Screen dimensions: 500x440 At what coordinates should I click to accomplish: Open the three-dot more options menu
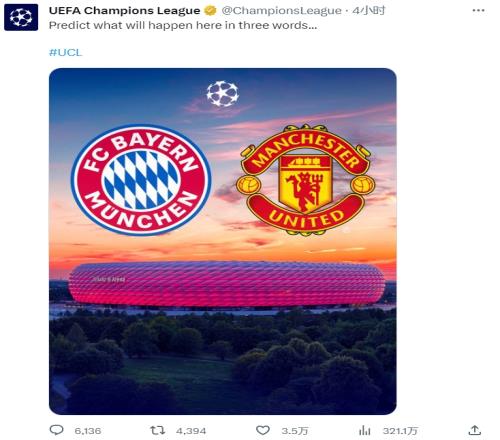pos(478,11)
